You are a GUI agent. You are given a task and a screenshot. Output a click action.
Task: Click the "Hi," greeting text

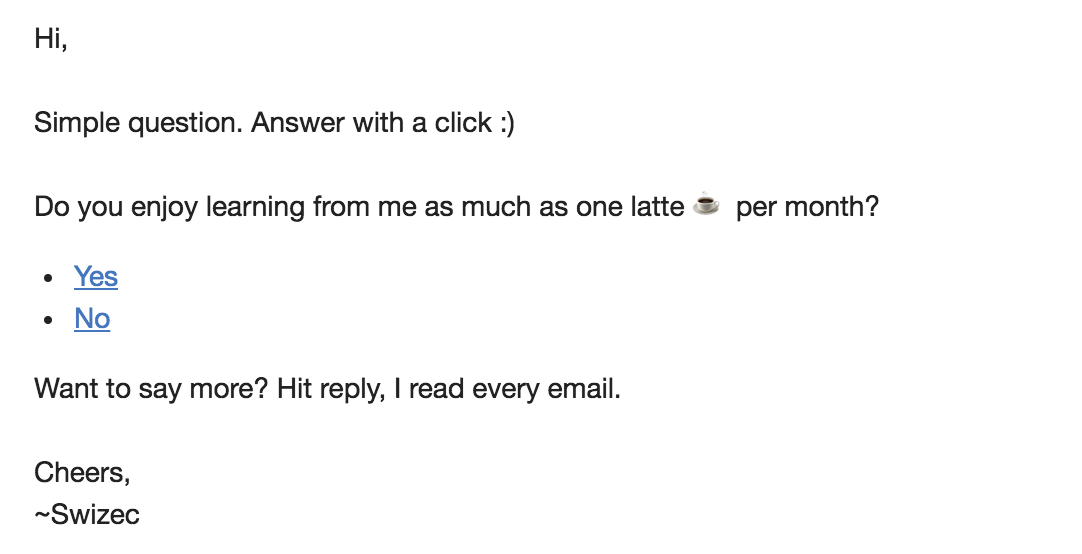tap(51, 39)
